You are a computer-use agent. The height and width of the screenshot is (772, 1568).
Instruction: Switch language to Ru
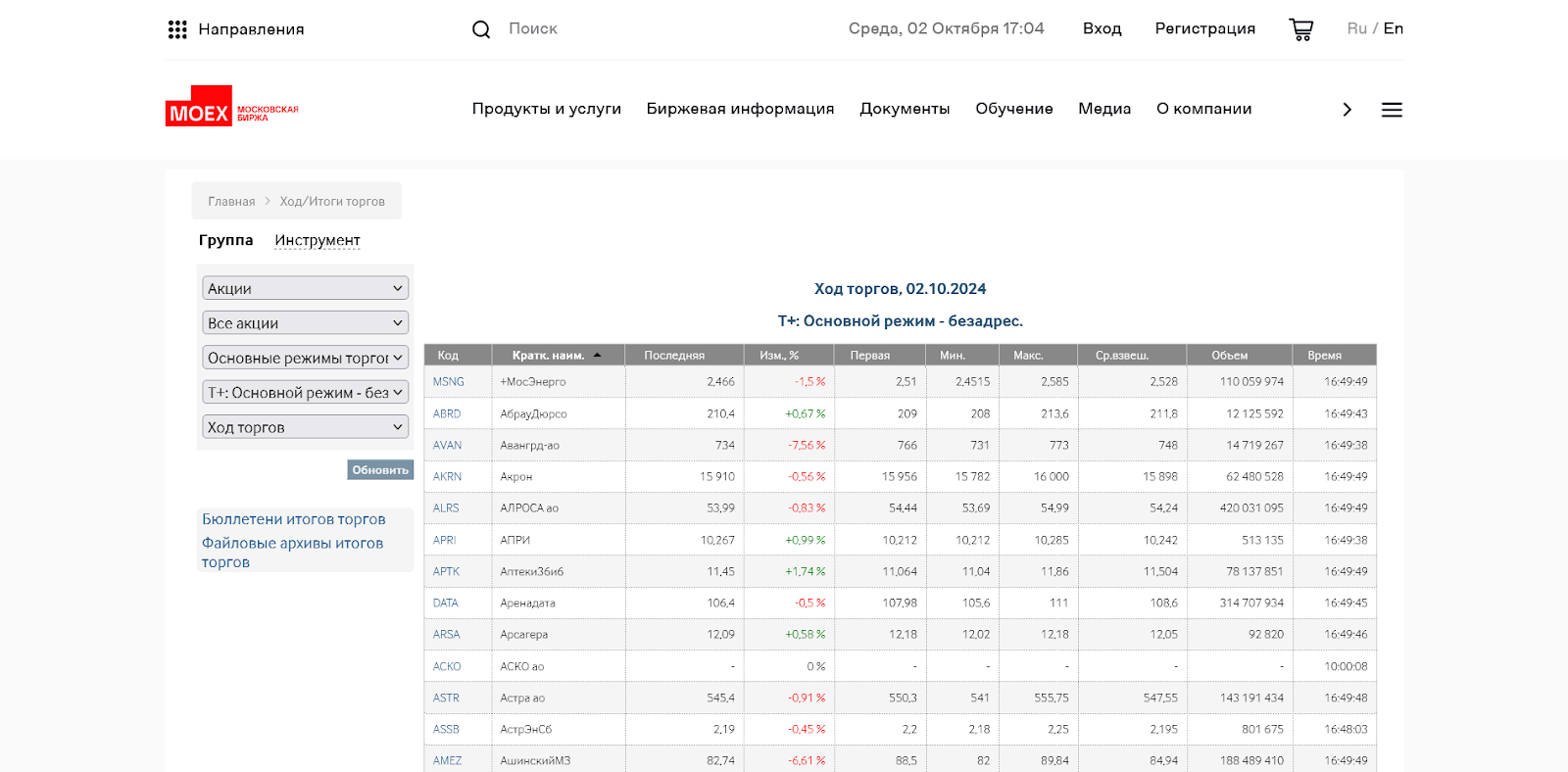click(1356, 28)
